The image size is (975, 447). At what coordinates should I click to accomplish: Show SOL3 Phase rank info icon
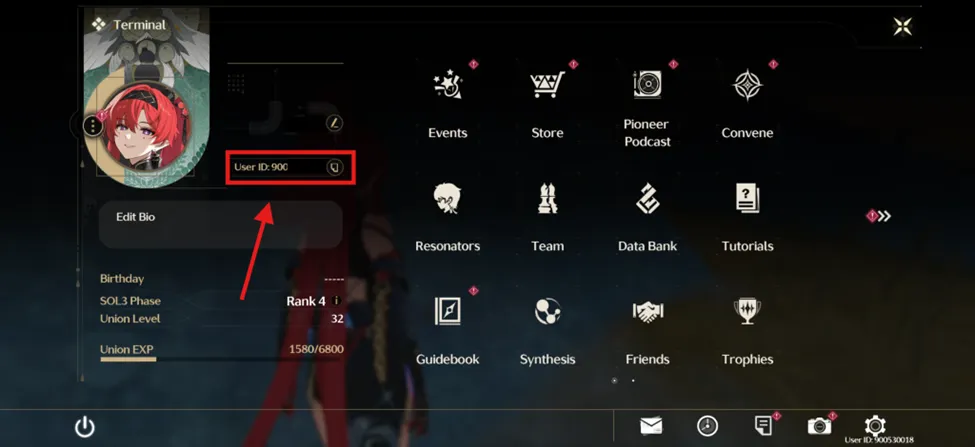pos(336,301)
